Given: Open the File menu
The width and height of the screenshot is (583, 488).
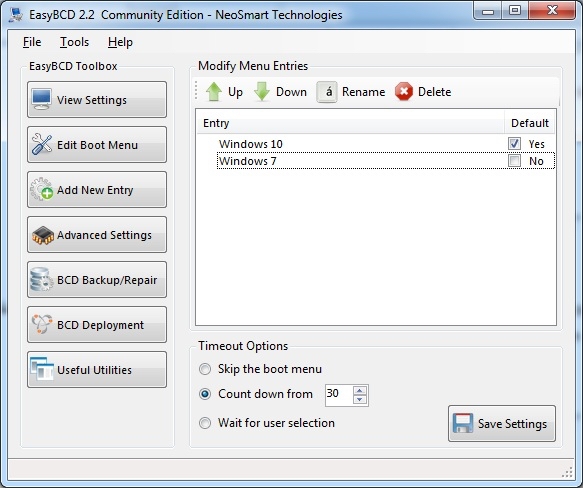Looking at the screenshot, I should coord(32,42).
